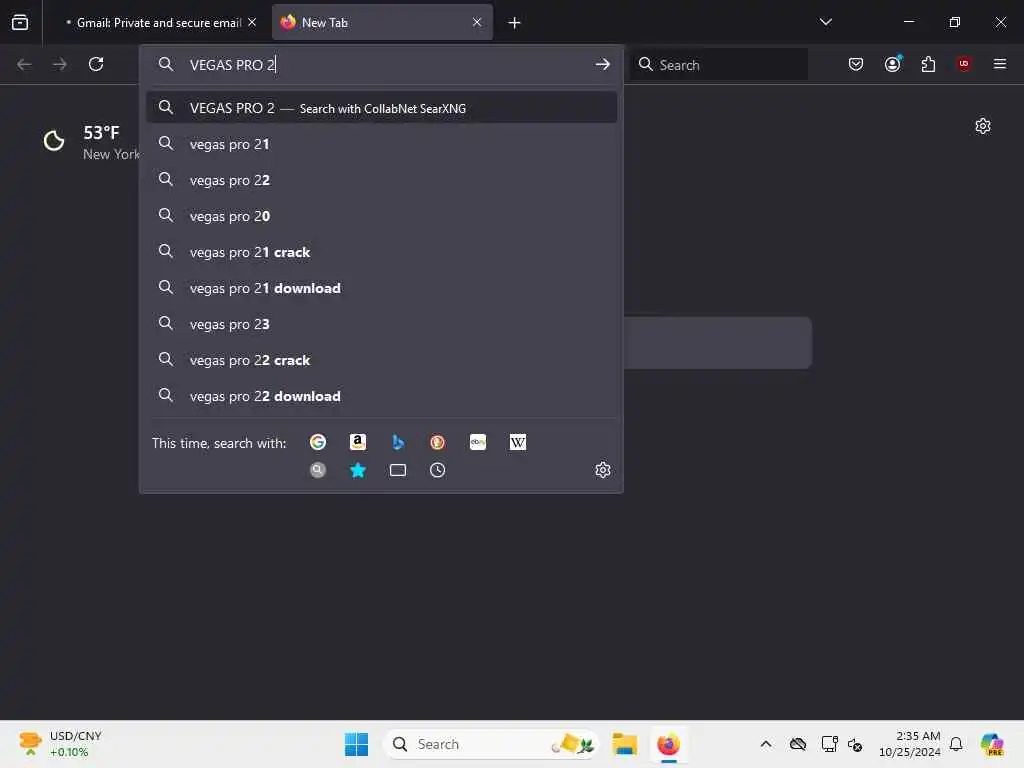Click Firefox icon in taskbar

(669, 744)
